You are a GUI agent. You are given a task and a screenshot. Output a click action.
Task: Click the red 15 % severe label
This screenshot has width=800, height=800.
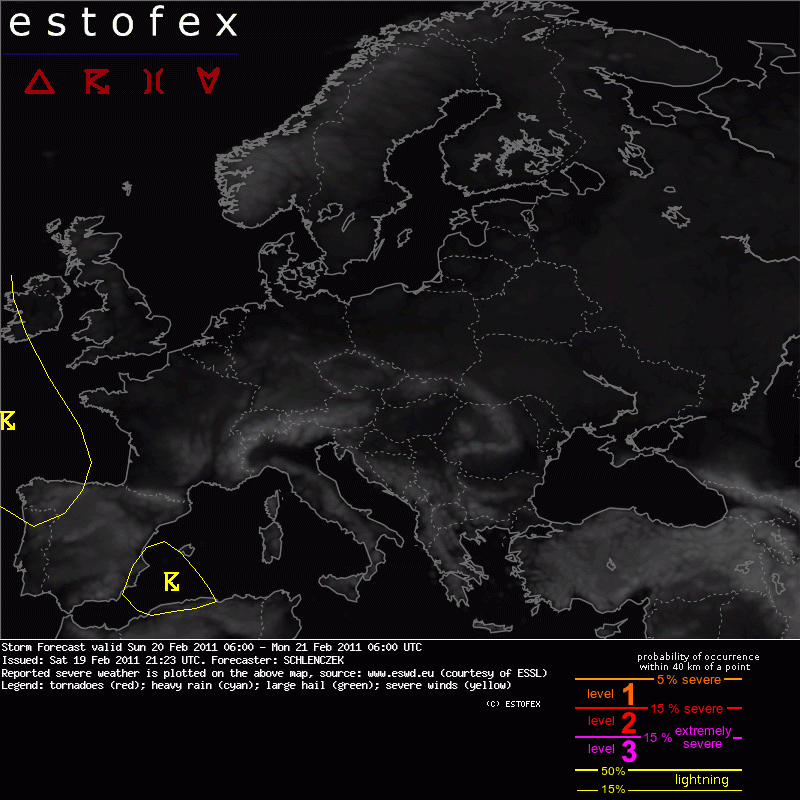click(x=684, y=709)
